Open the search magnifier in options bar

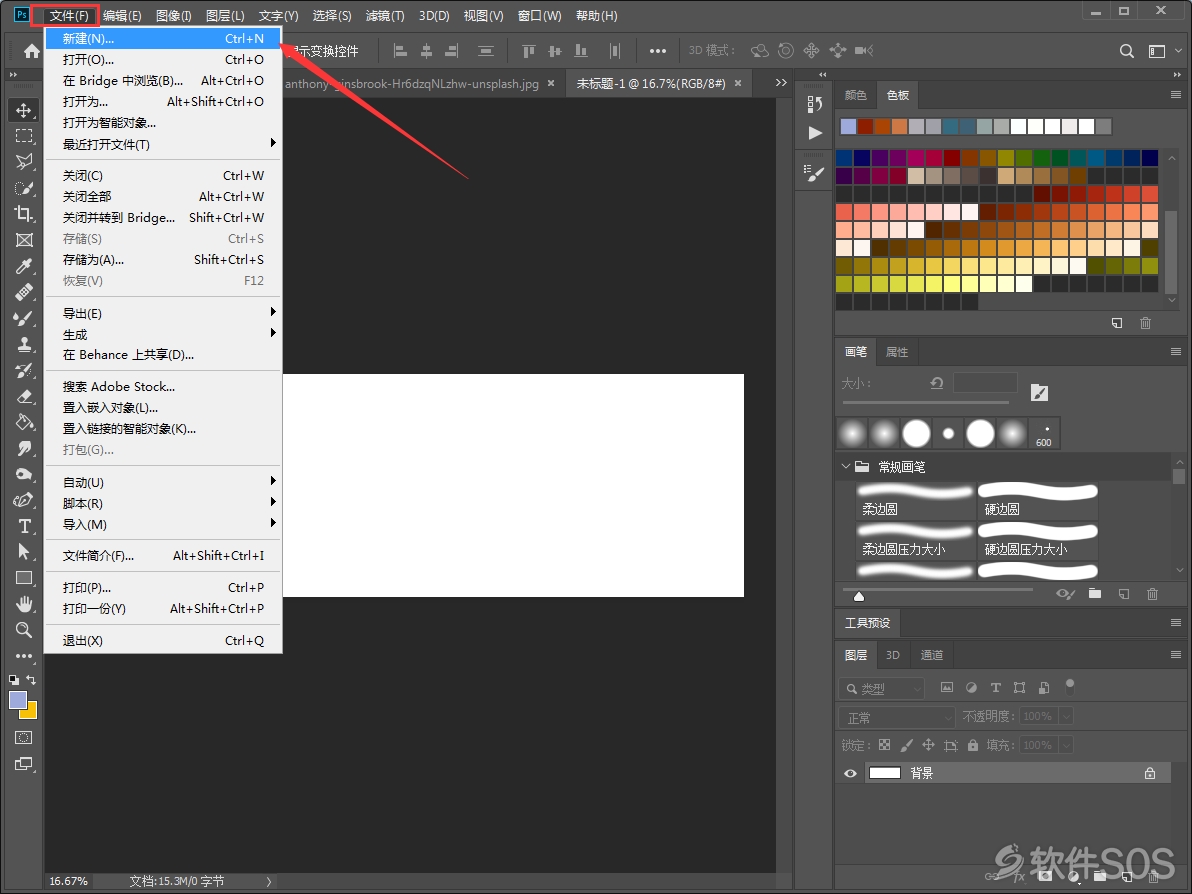(x=1127, y=51)
